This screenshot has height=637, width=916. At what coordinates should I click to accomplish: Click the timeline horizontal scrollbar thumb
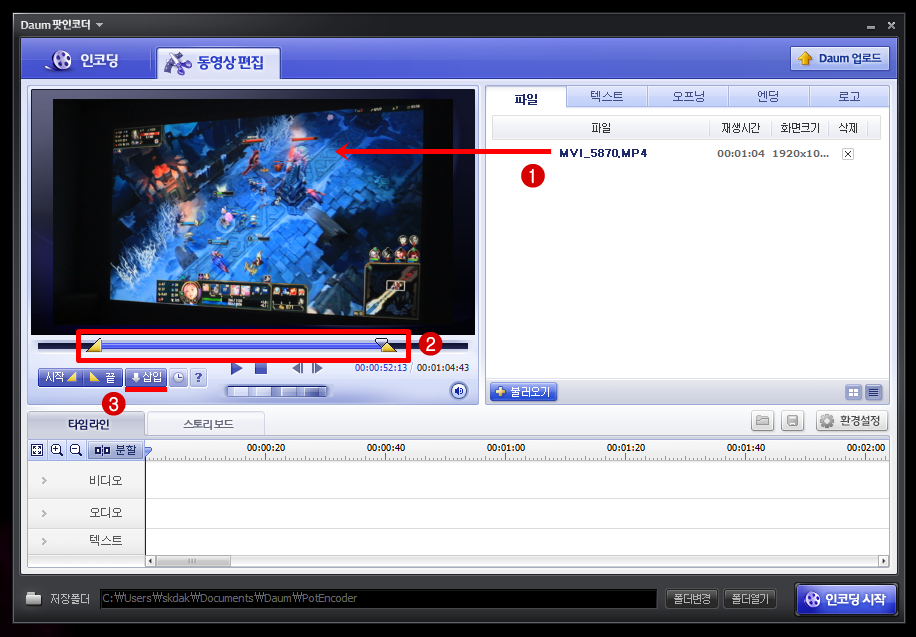[193, 561]
